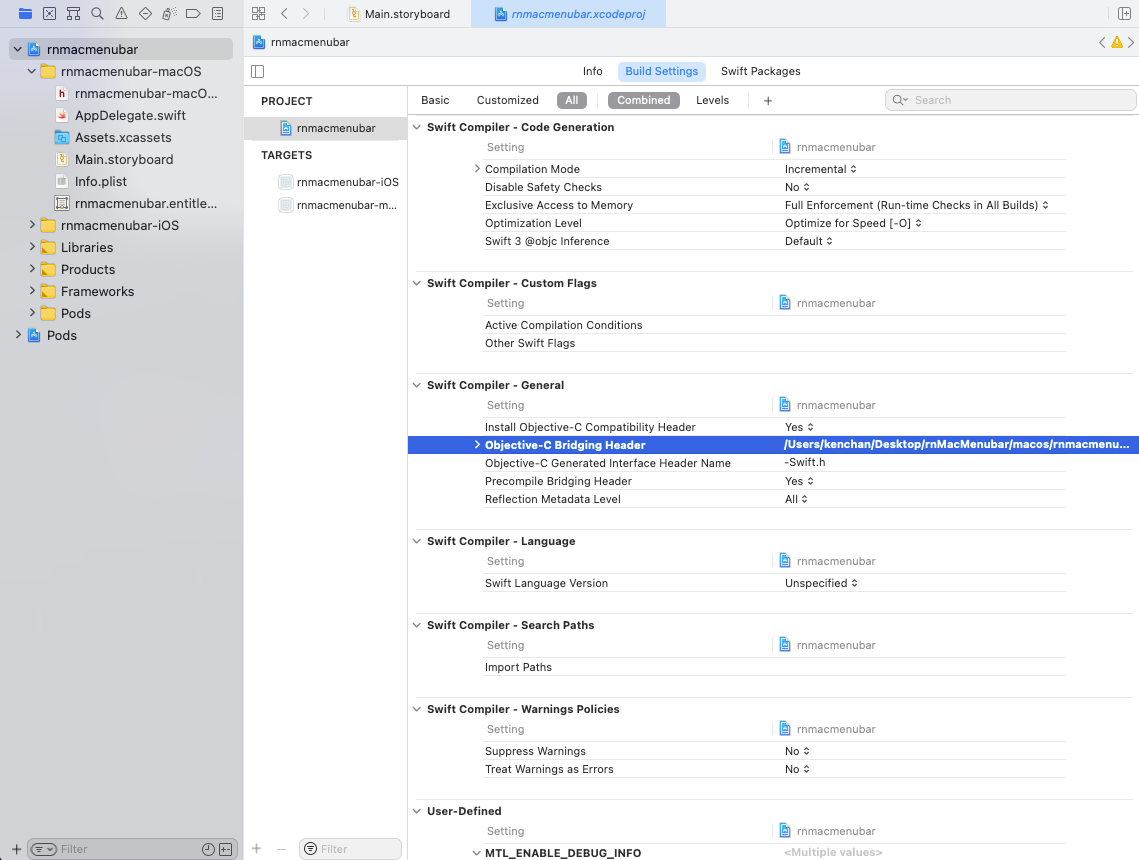Screen dimensions: 1139x860
Task: Open Compilation Mode Incremental dropdown
Action: [x=821, y=169]
